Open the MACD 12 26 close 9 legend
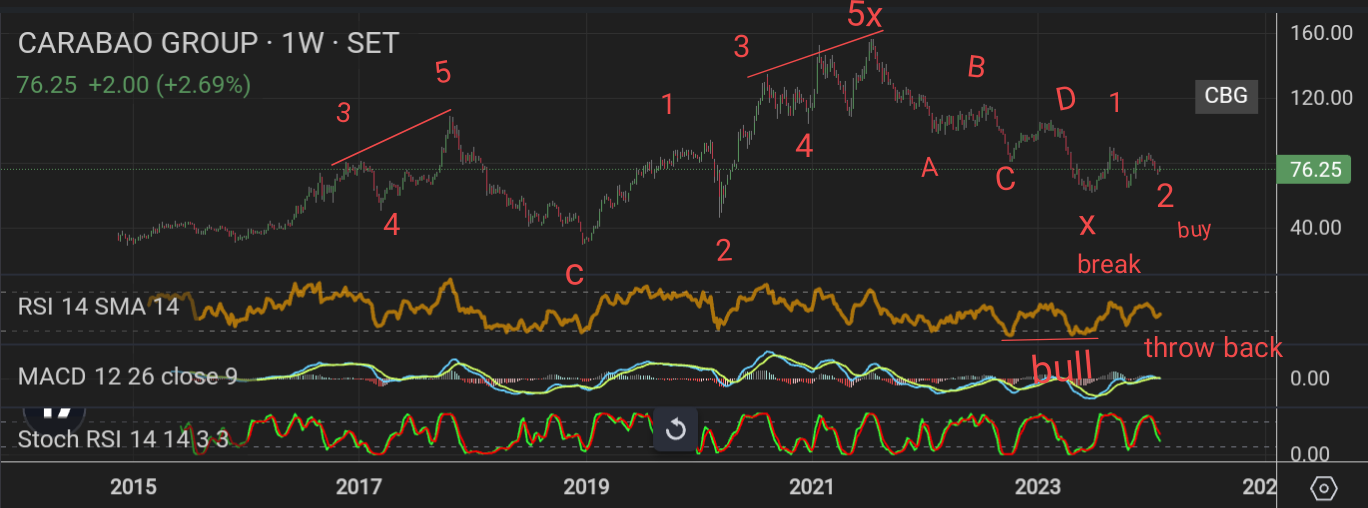This screenshot has width=1368, height=508. click(x=128, y=376)
